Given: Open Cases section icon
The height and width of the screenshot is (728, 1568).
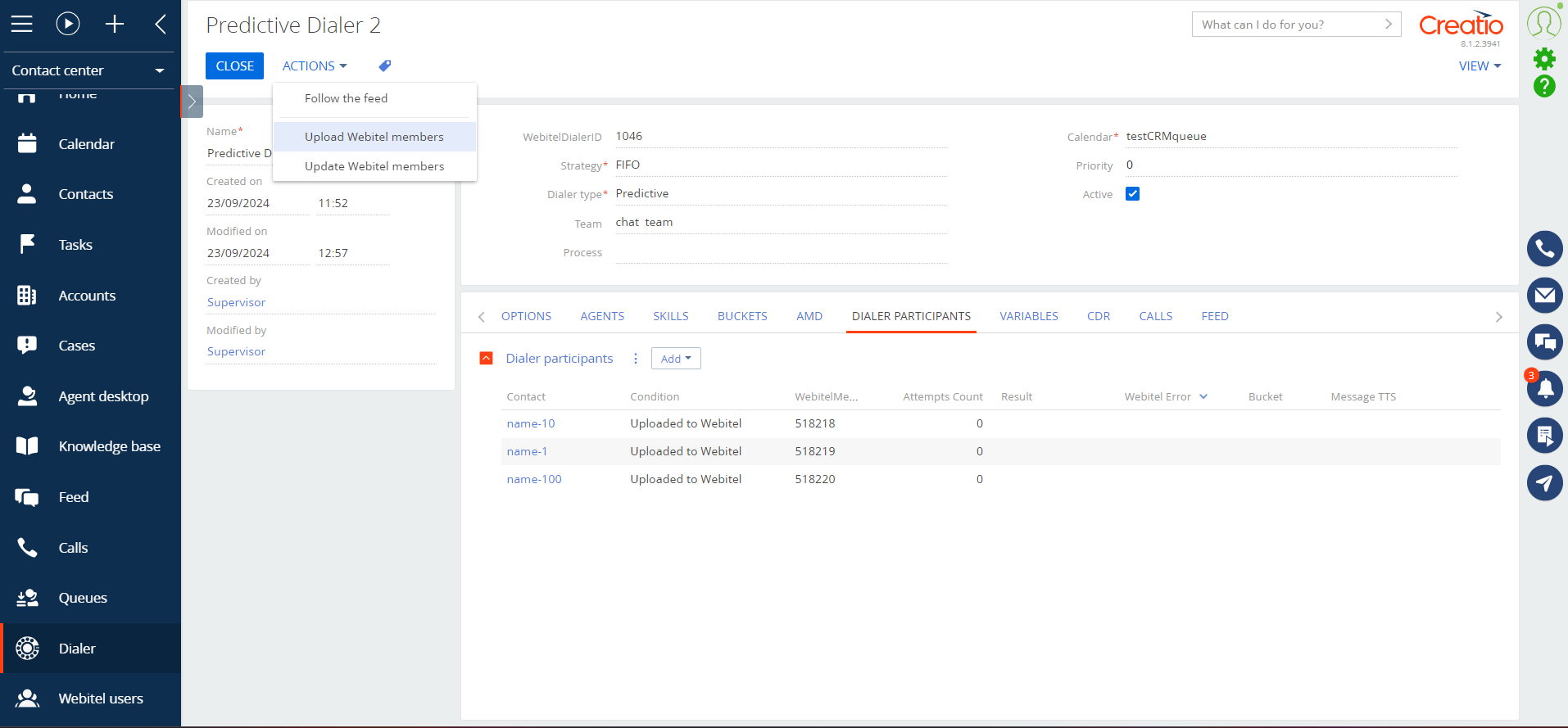Looking at the screenshot, I should [27, 346].
